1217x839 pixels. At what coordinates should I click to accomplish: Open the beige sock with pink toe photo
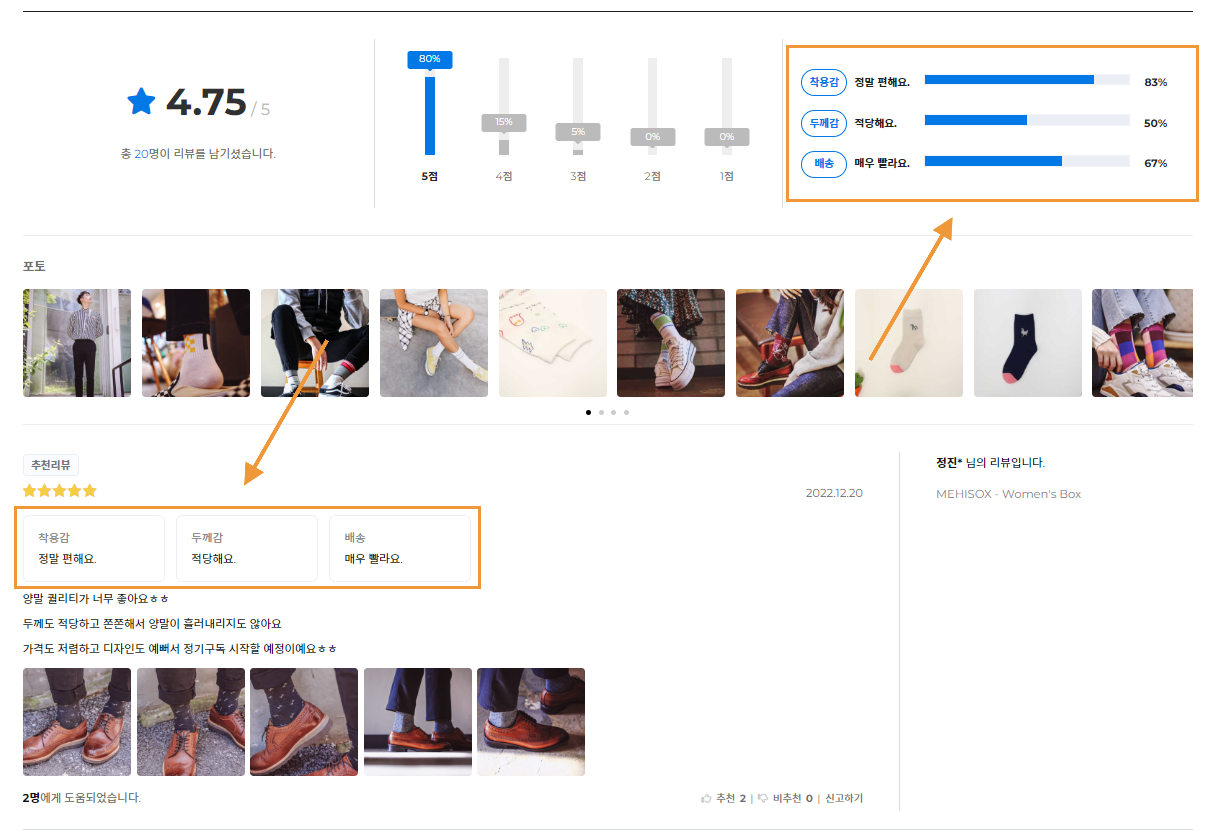click(x=908, y=343)
